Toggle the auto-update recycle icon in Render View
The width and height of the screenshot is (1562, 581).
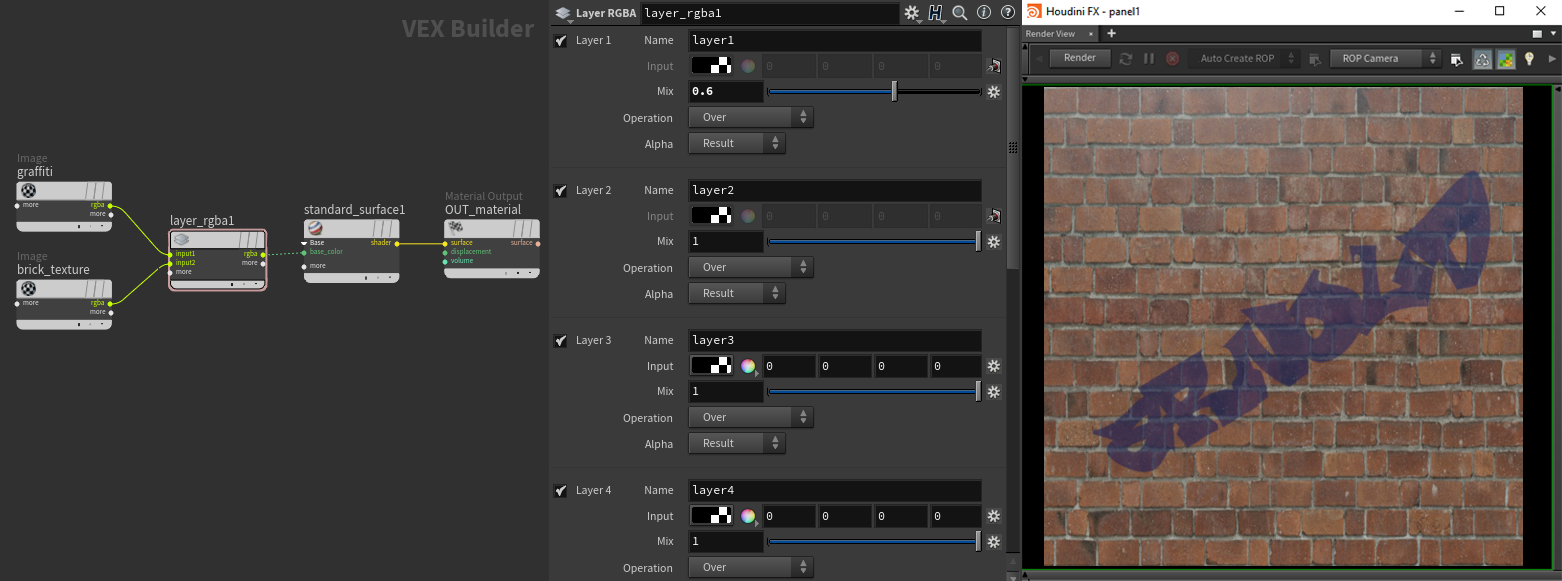(x=1483, y=59)
